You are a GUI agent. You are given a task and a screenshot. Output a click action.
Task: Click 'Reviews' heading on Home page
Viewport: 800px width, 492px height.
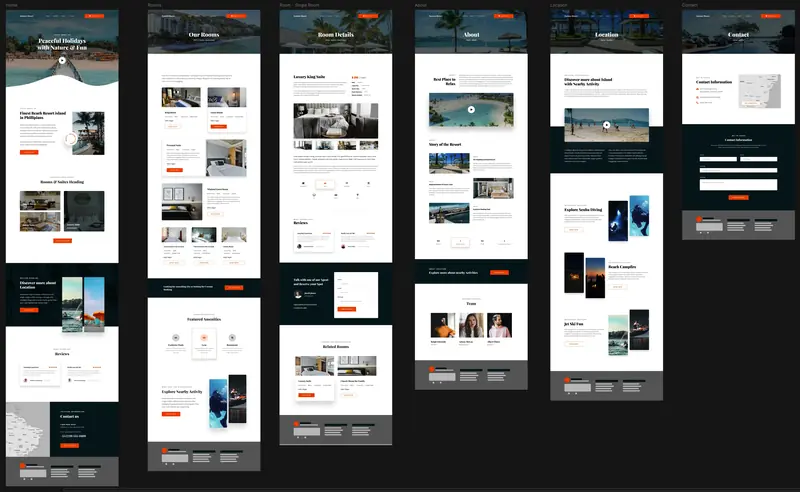click(x=62, y=354)
